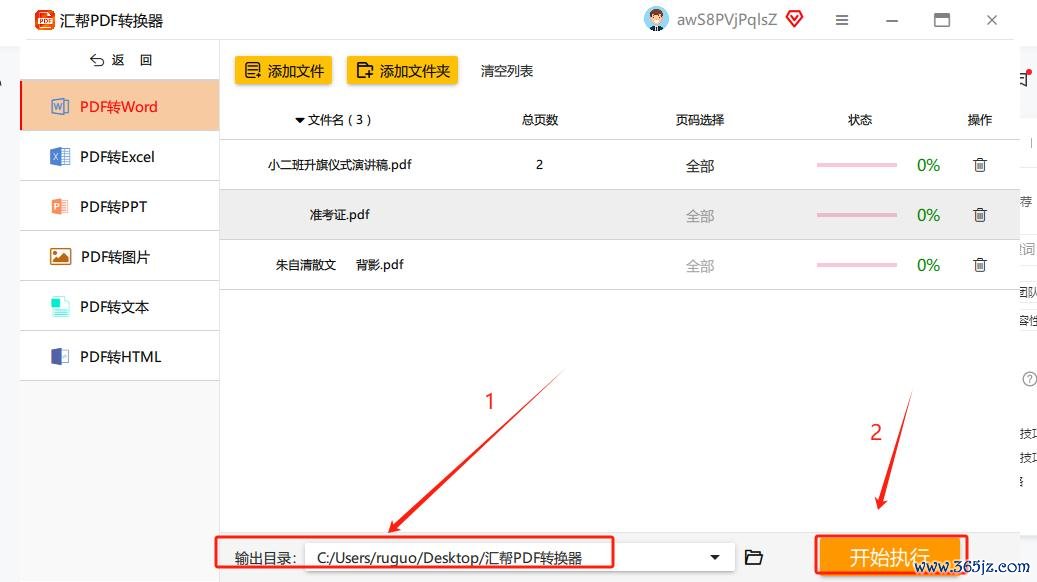
Task: Switch to the PDF转图片 tab
Action: click(120, 257)
